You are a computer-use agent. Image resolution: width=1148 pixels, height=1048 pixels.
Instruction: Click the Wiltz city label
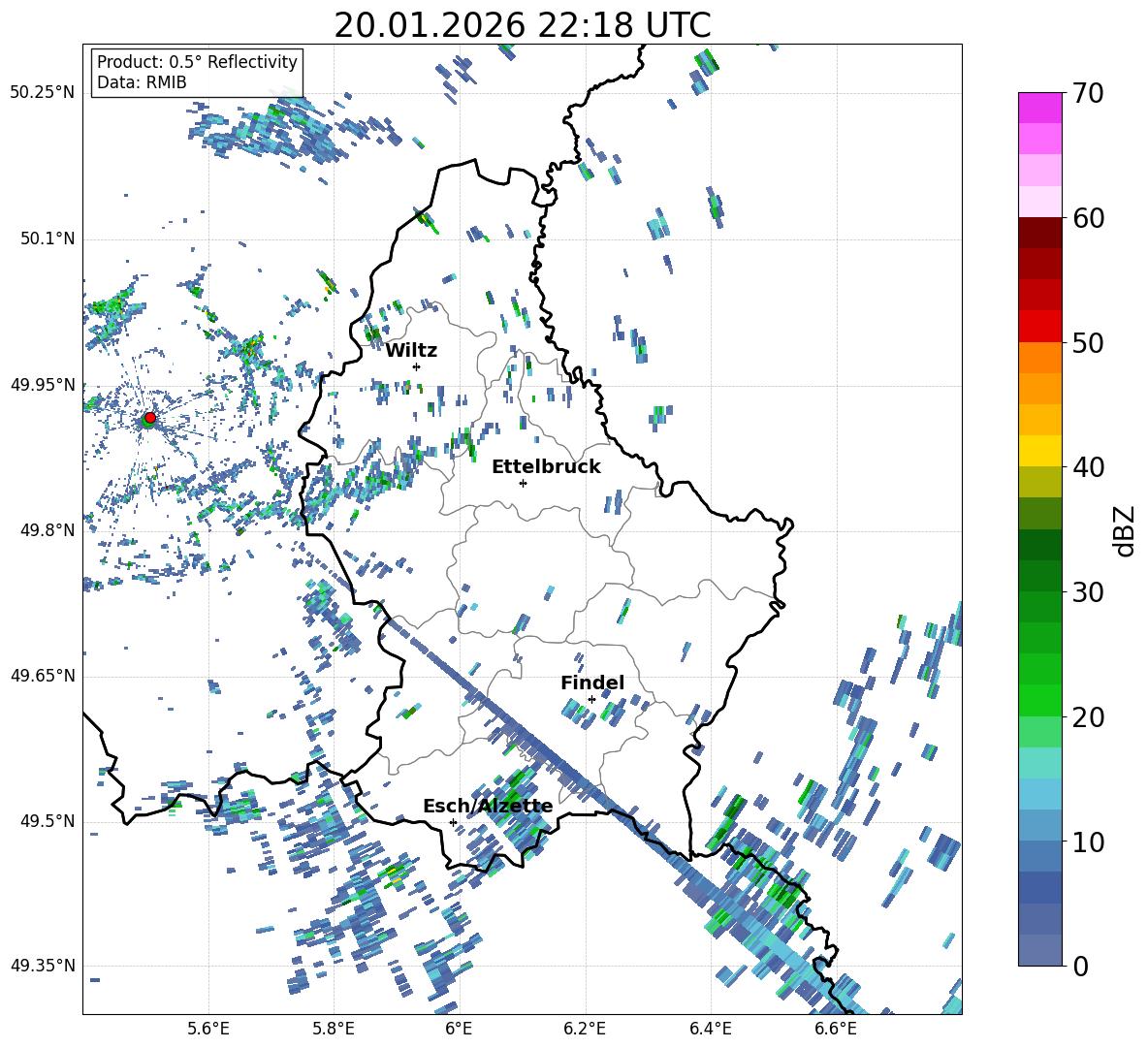click(411, 351)
